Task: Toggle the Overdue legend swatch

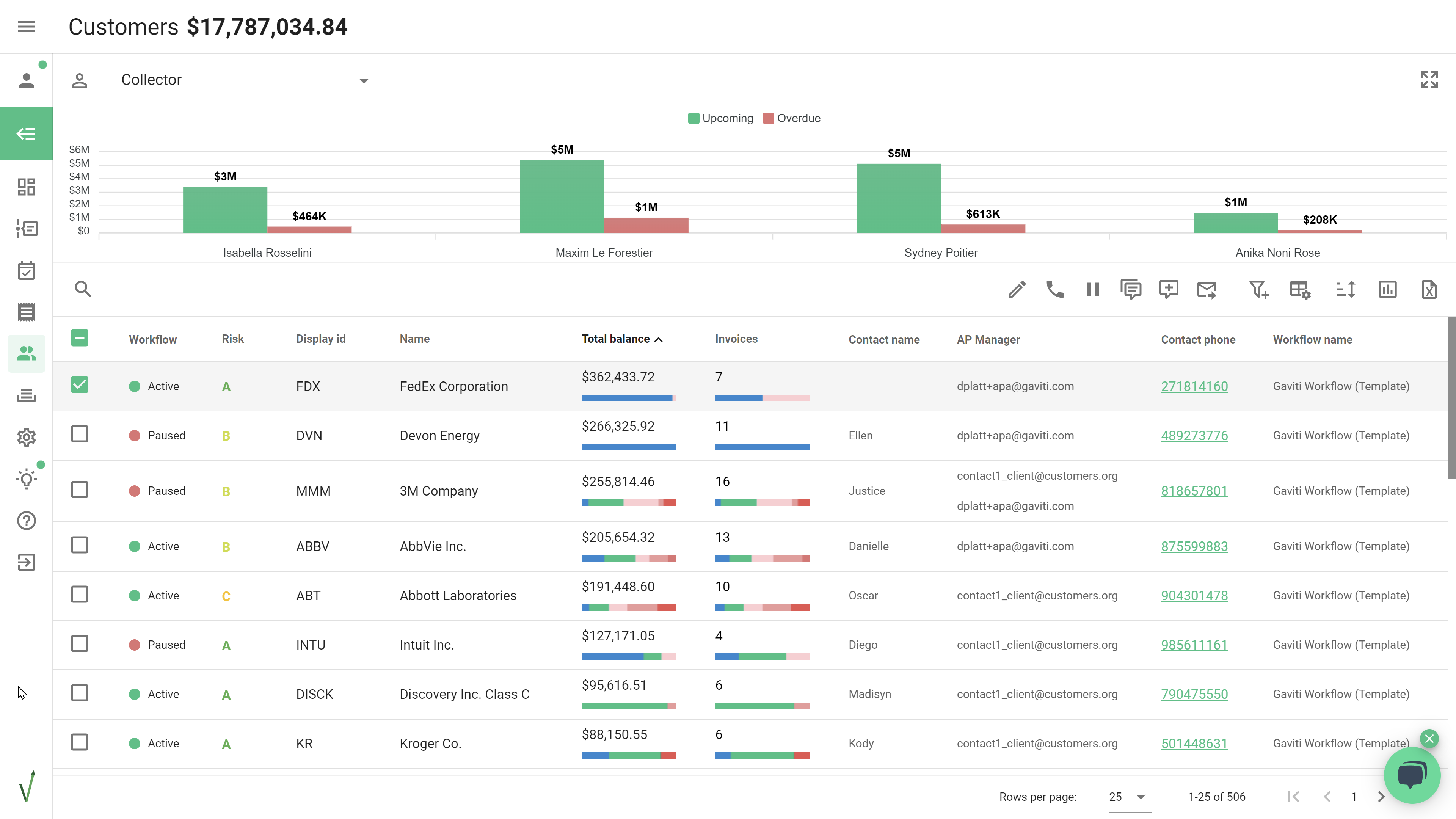Action: (768, 118)
